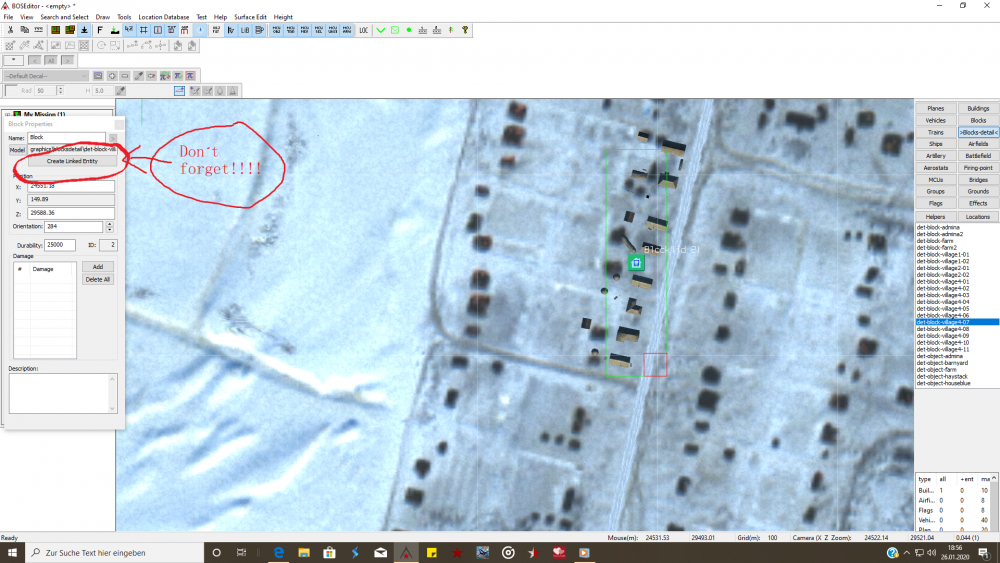This screenshot has width=1000, height=563.
Task: Click the OBJ FILT filter icon
Action: [x=216, y=30]
